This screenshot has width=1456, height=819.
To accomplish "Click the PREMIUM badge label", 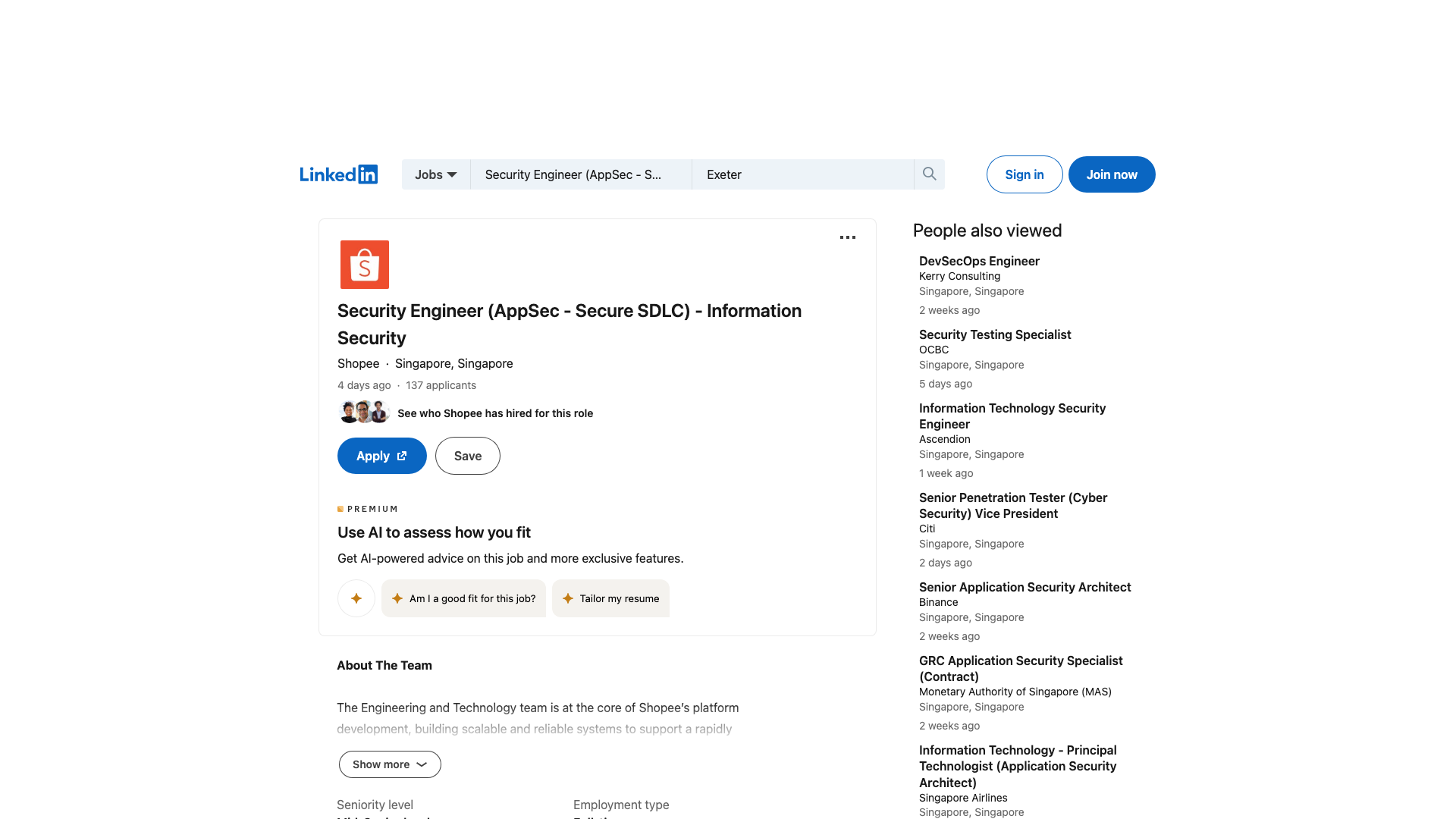I will [x=367, y=509].
